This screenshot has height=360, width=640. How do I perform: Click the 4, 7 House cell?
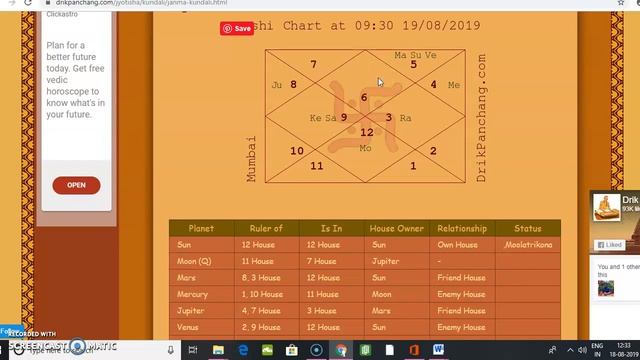[x=267, y=311]
